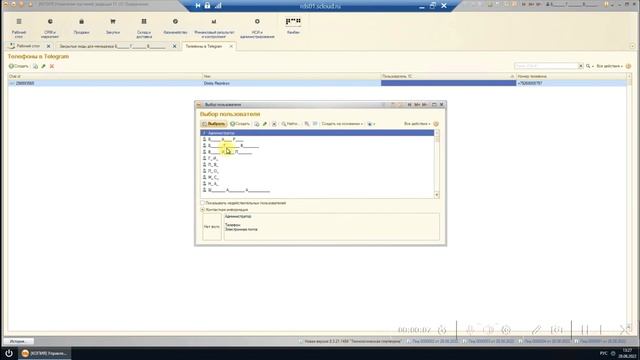Open help in the Выбор пользователя dialog
This screenshot has width=640, height=360.
coord(436,124)
